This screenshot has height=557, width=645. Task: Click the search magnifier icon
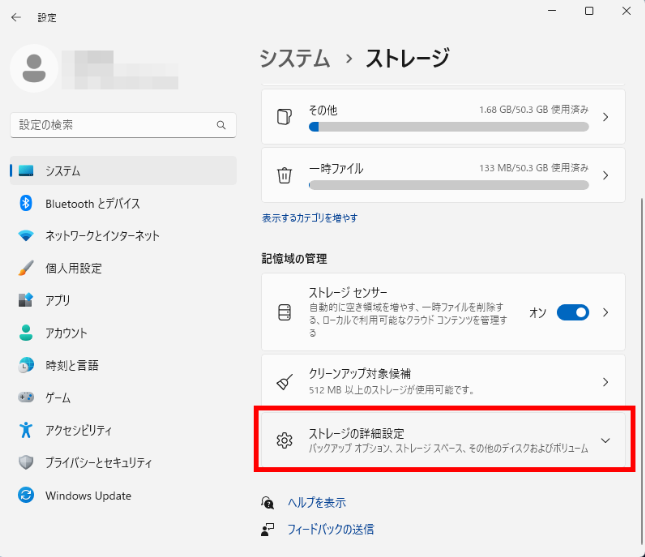tap(221, 125)
